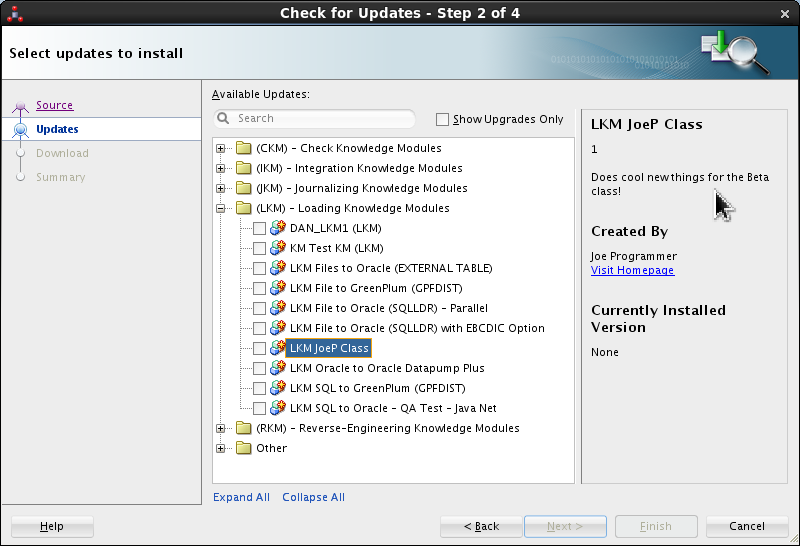This screenshot has height=546, width=800.
Task: Select DAN_LKM1 (LKM) tree row text
Action: point(335,228)
